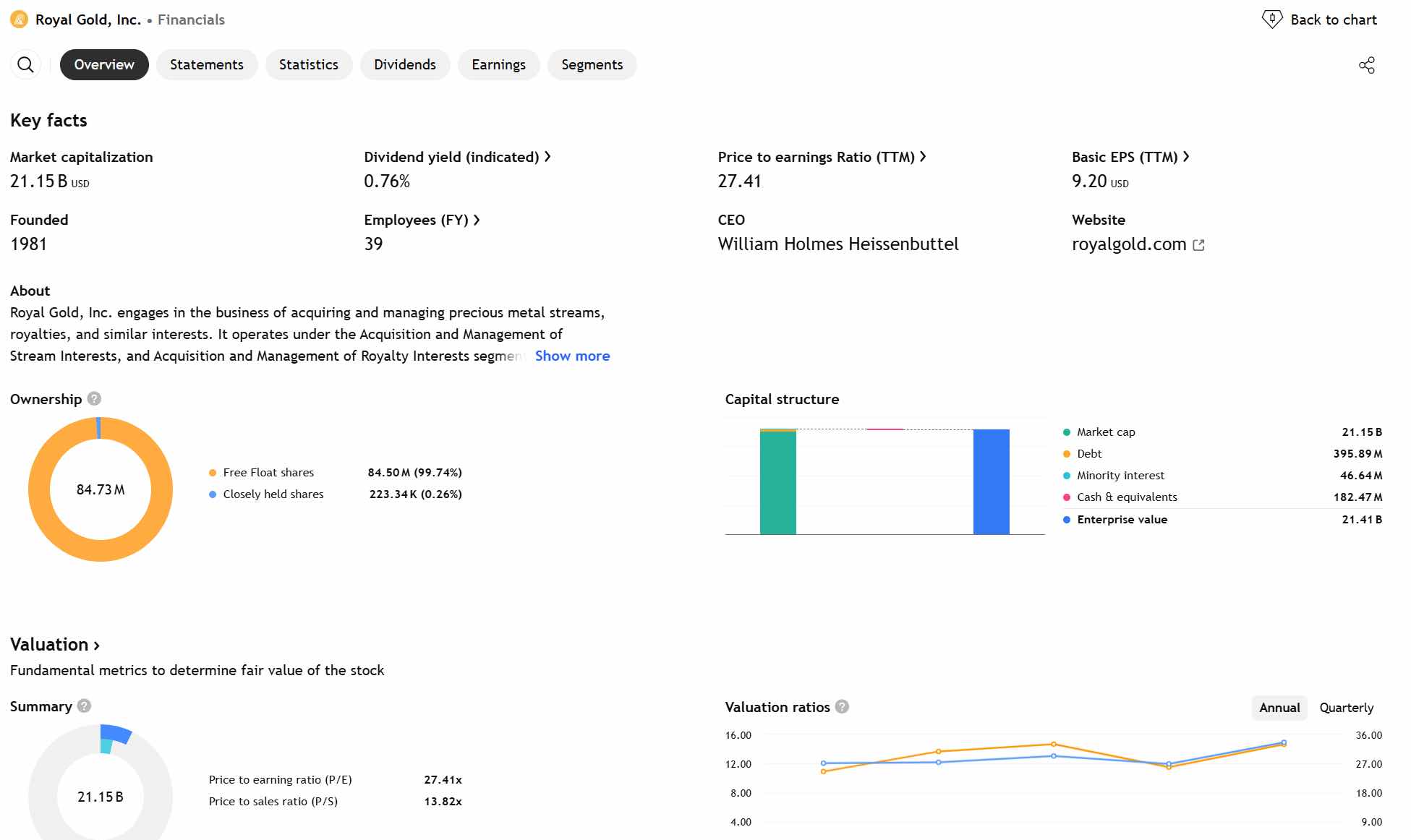
Task: Click the Closely held shares blue dot
Action: tap(213, 494)
